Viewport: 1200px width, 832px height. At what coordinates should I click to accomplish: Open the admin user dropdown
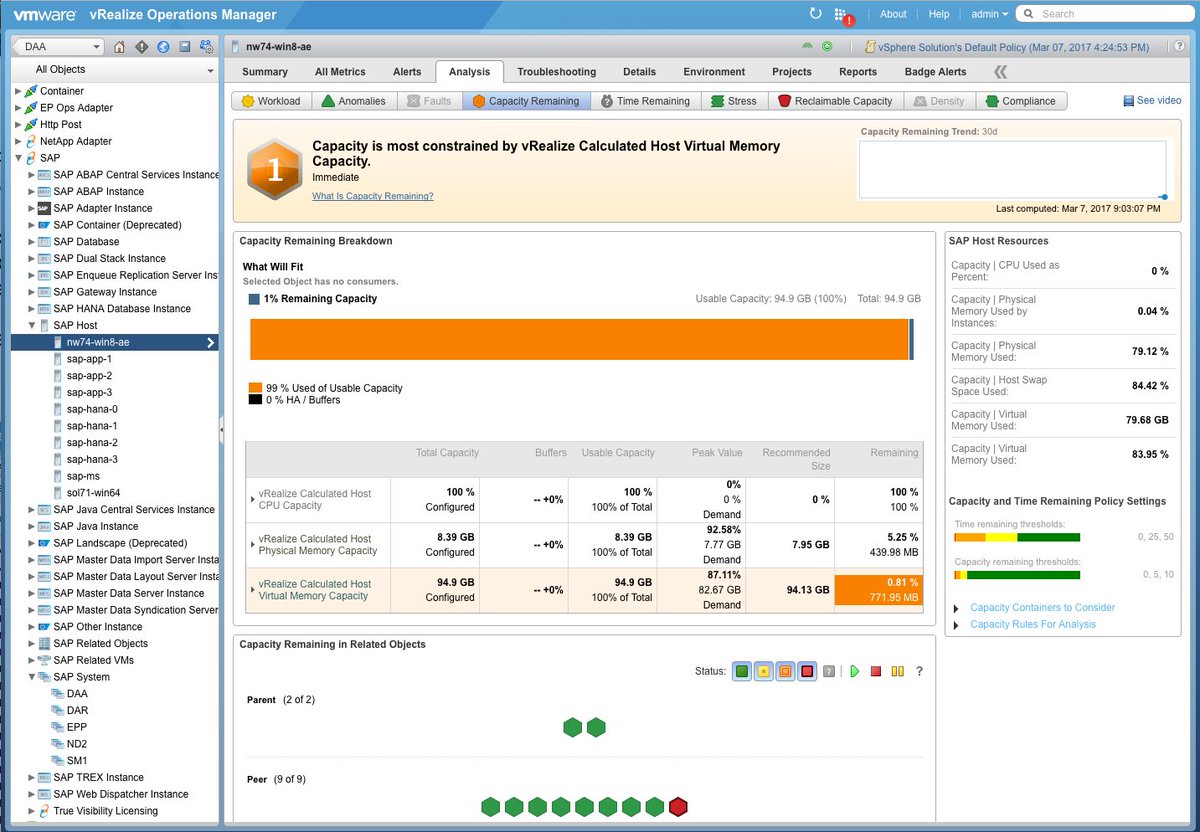(x=990, y=14)
